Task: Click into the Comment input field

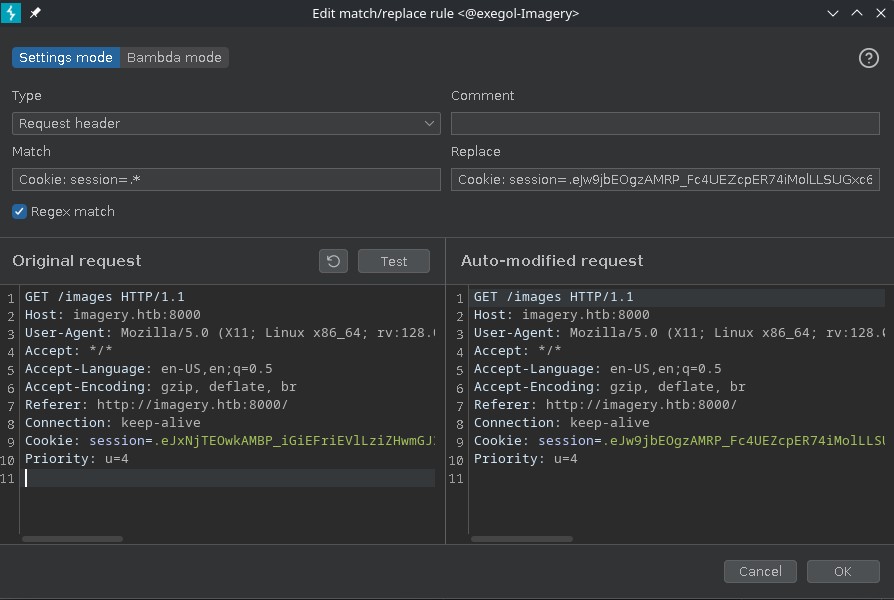Action: [x=665, y=123]
